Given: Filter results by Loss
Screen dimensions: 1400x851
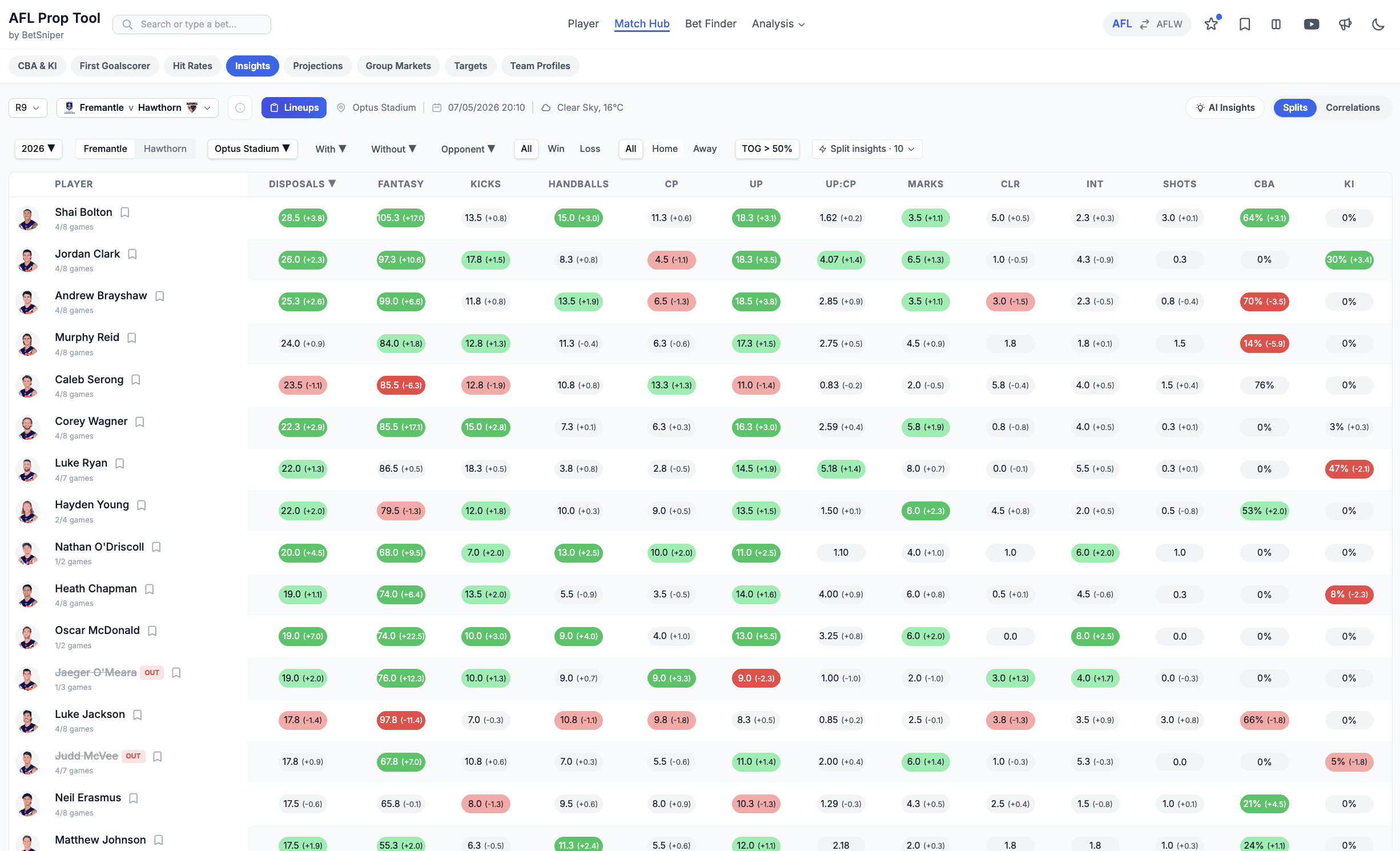Looking at the screenshot, I should tap(590, 148).
